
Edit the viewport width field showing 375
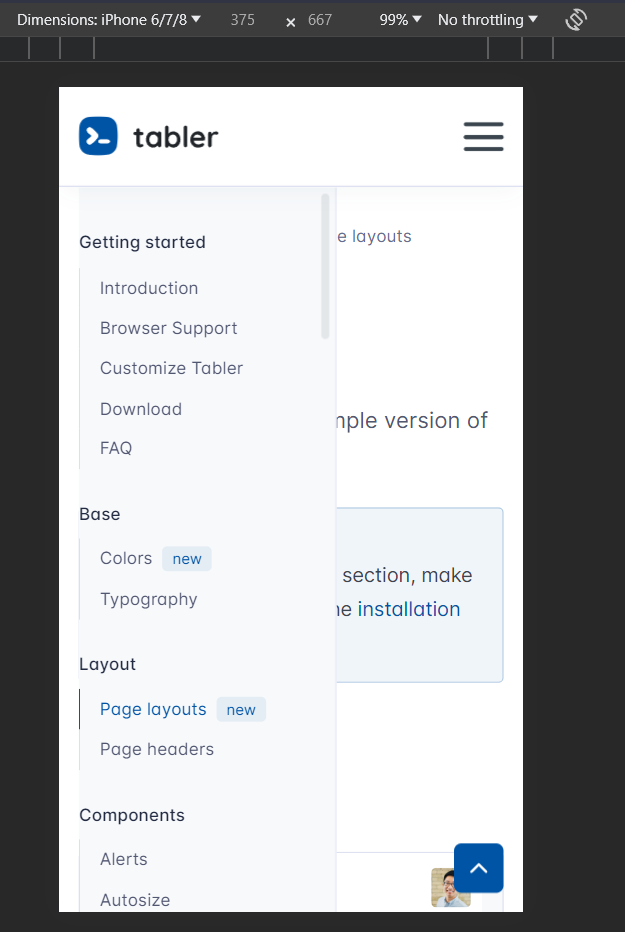pyautogui.click(x=242, y=18)
